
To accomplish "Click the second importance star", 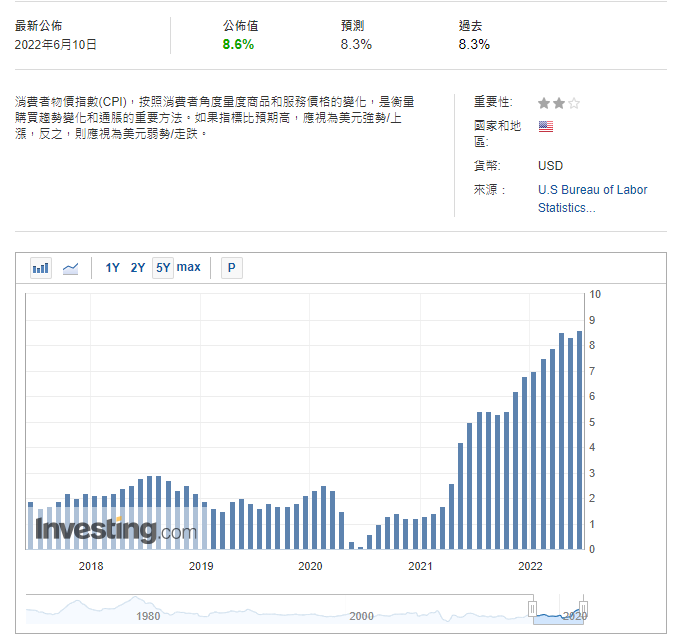I will pos(559,103).
